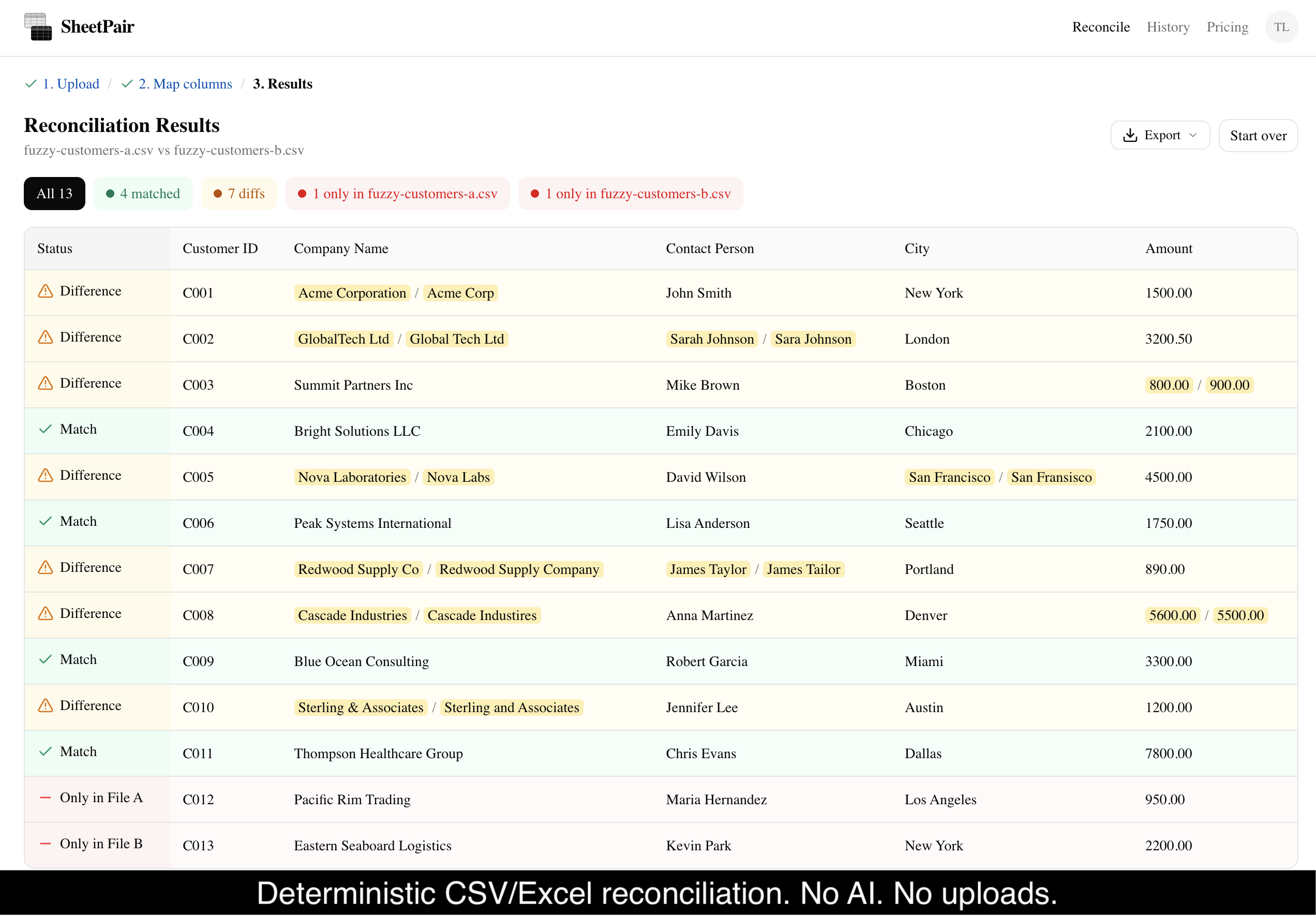Return to 2. Map columns step
1316x915 pixels.
click(x=185, y=84)
